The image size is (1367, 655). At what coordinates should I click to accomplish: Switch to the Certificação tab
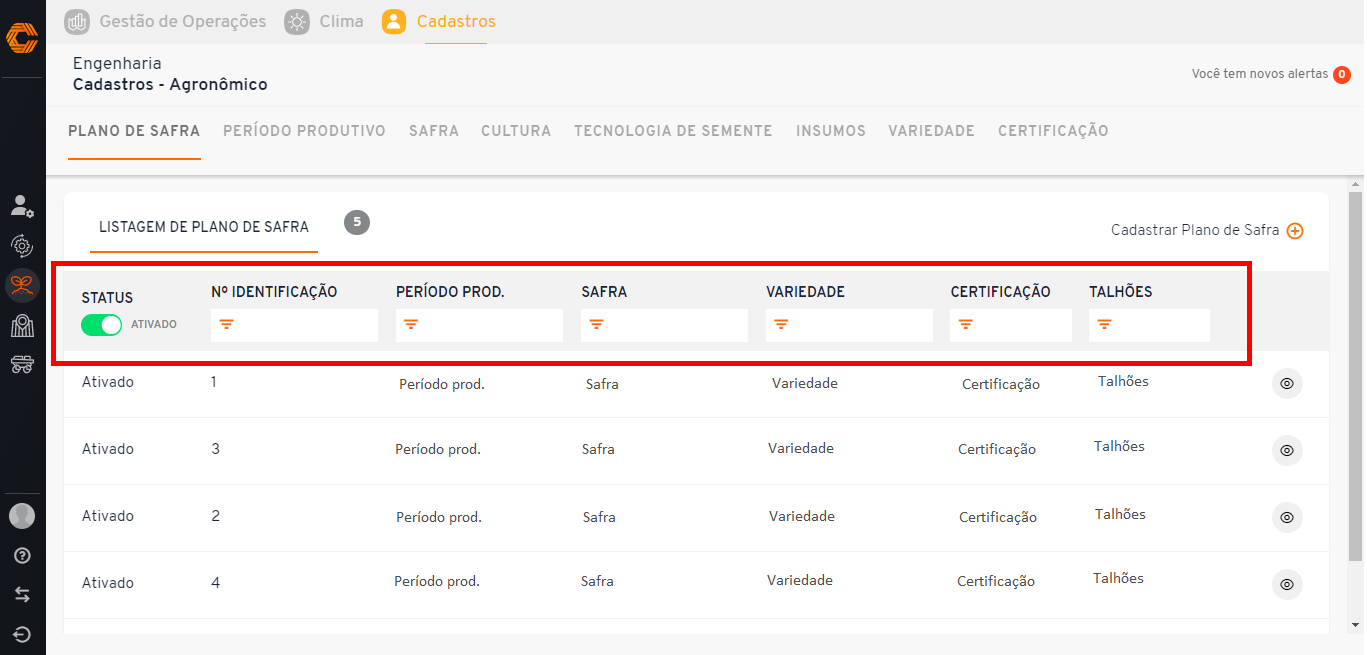click(1053, 131)
